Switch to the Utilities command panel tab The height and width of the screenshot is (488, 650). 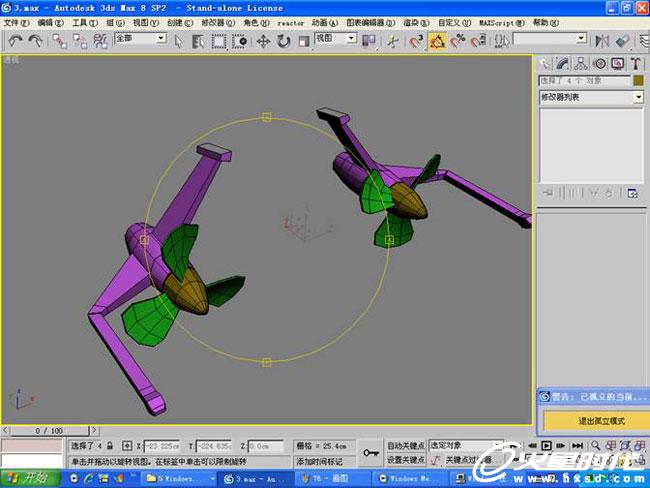(636, 63)
